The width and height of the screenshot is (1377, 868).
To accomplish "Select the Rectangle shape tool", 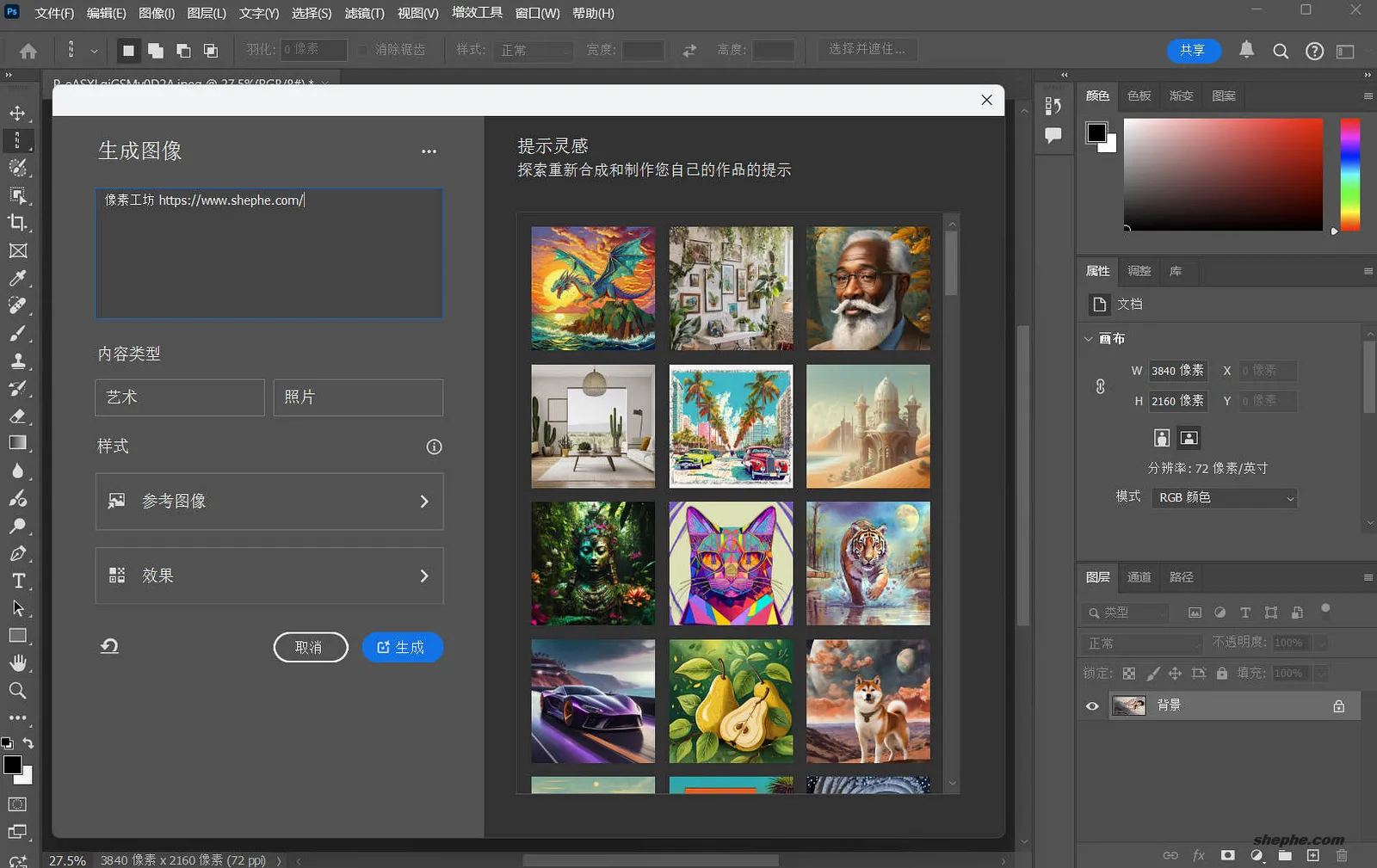I will 17,636.
